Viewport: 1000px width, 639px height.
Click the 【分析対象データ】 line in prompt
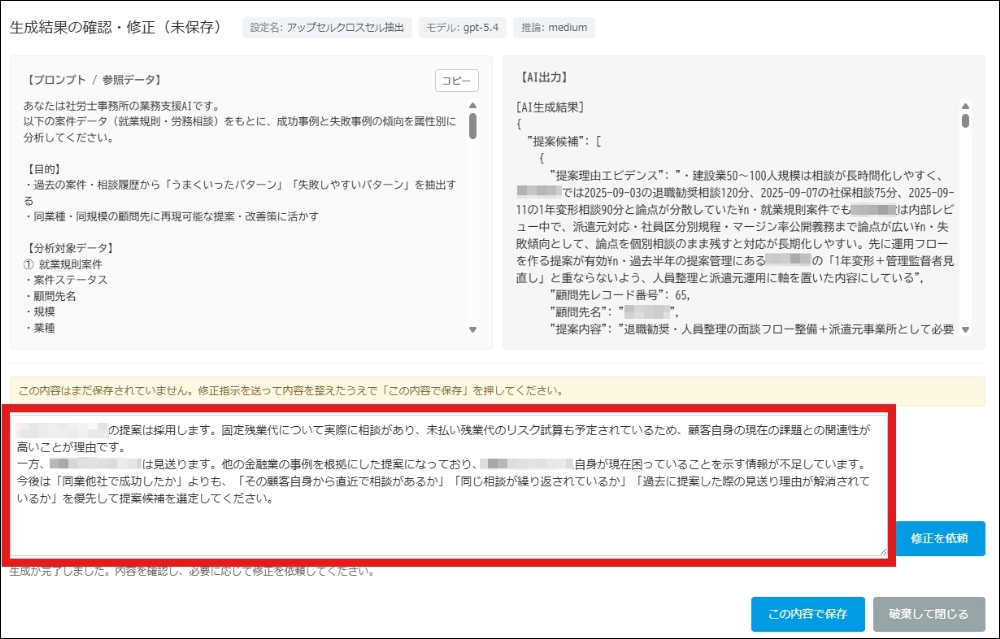[x=70, y=248]
